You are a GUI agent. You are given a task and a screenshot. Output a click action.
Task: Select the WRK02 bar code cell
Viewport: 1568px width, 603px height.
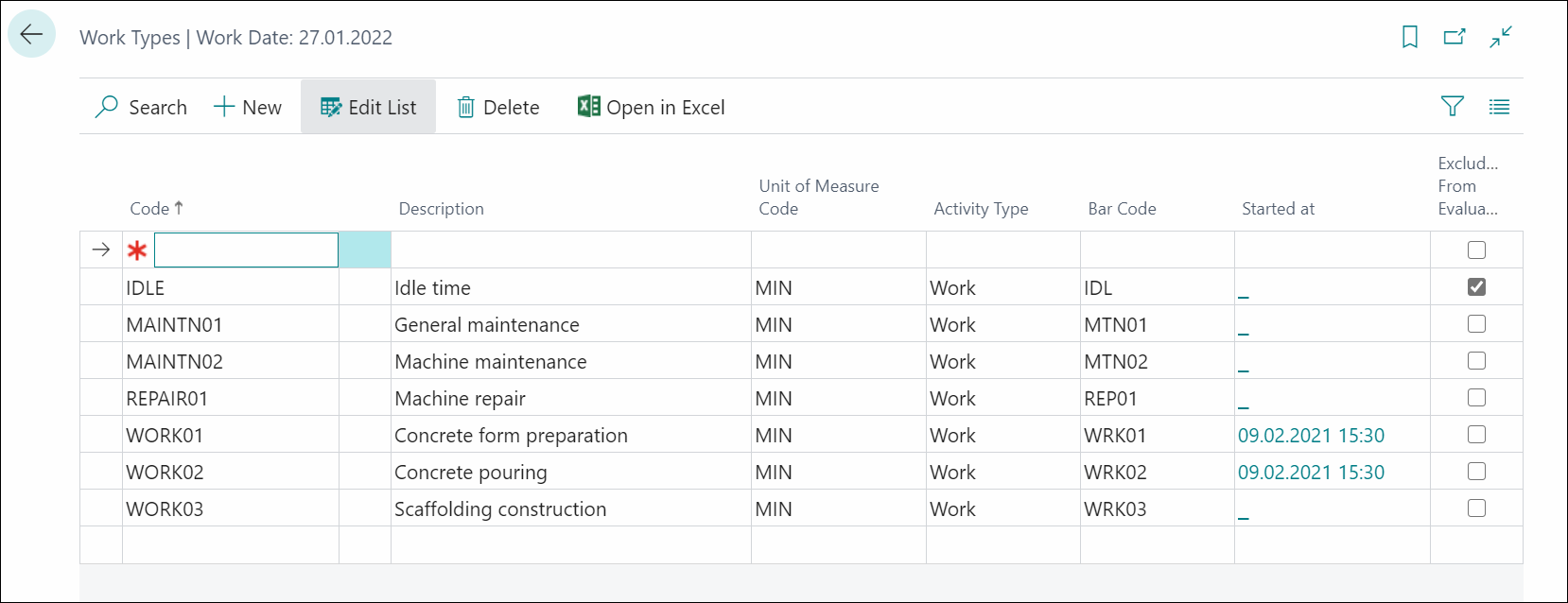[x=1158, y=472]
